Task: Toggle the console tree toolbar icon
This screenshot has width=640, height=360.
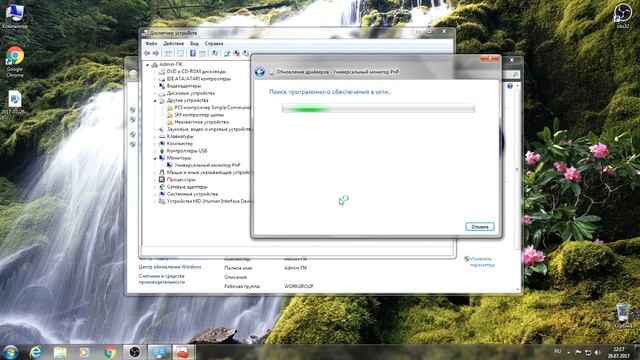Action: point(168,53)
